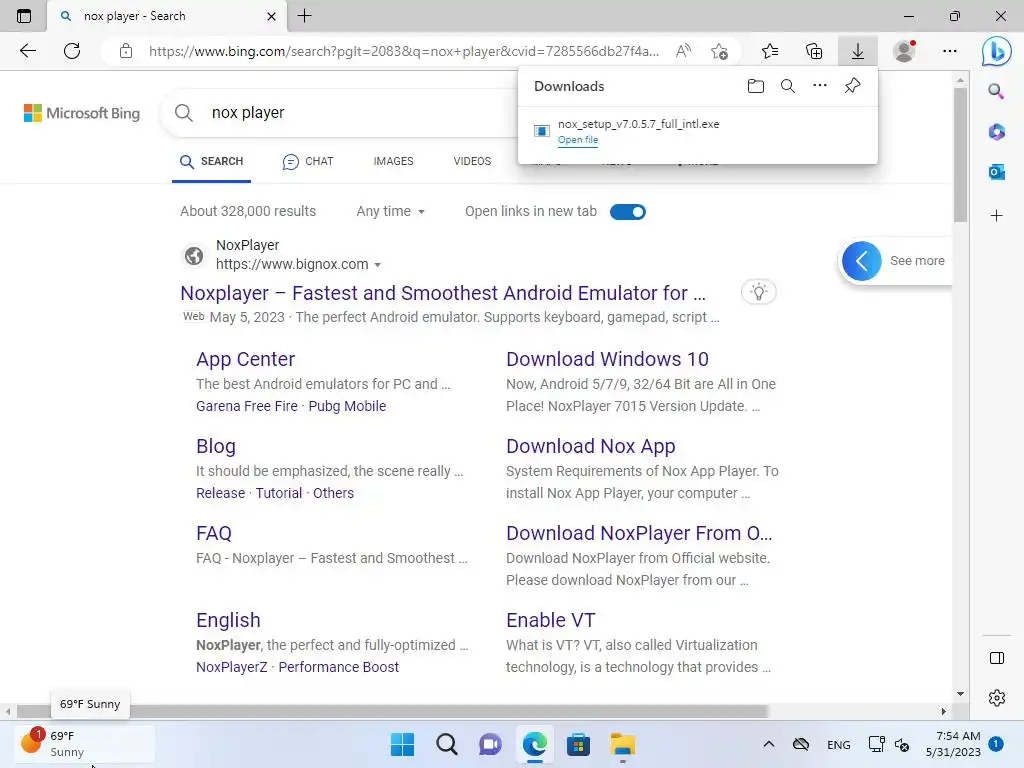
Task: Switch to the CHAT tab
Action: pos(308,161)
